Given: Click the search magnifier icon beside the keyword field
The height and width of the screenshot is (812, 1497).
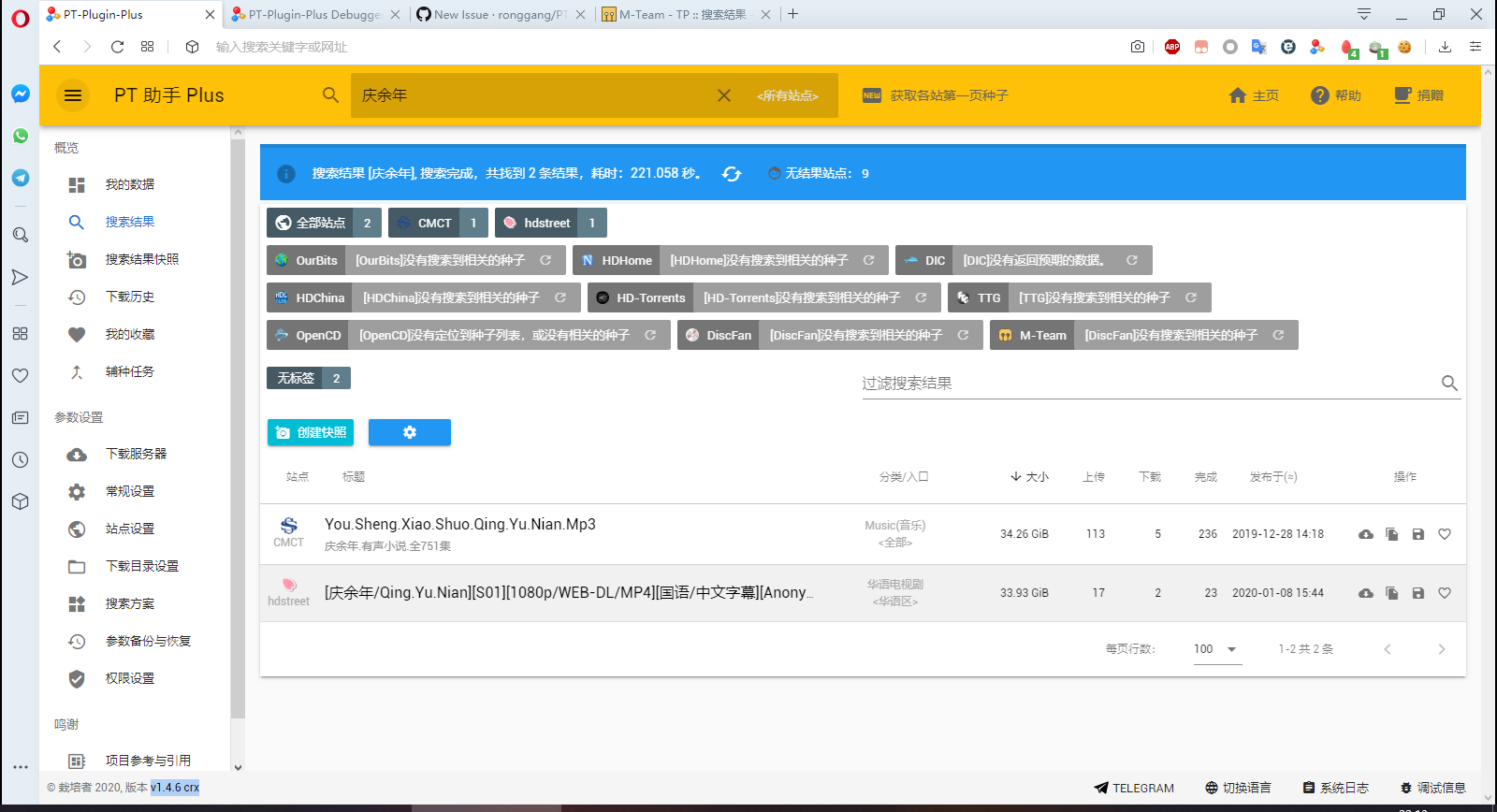Looking at the screenshot, I should pyautogui.click(x=330, y=95).
